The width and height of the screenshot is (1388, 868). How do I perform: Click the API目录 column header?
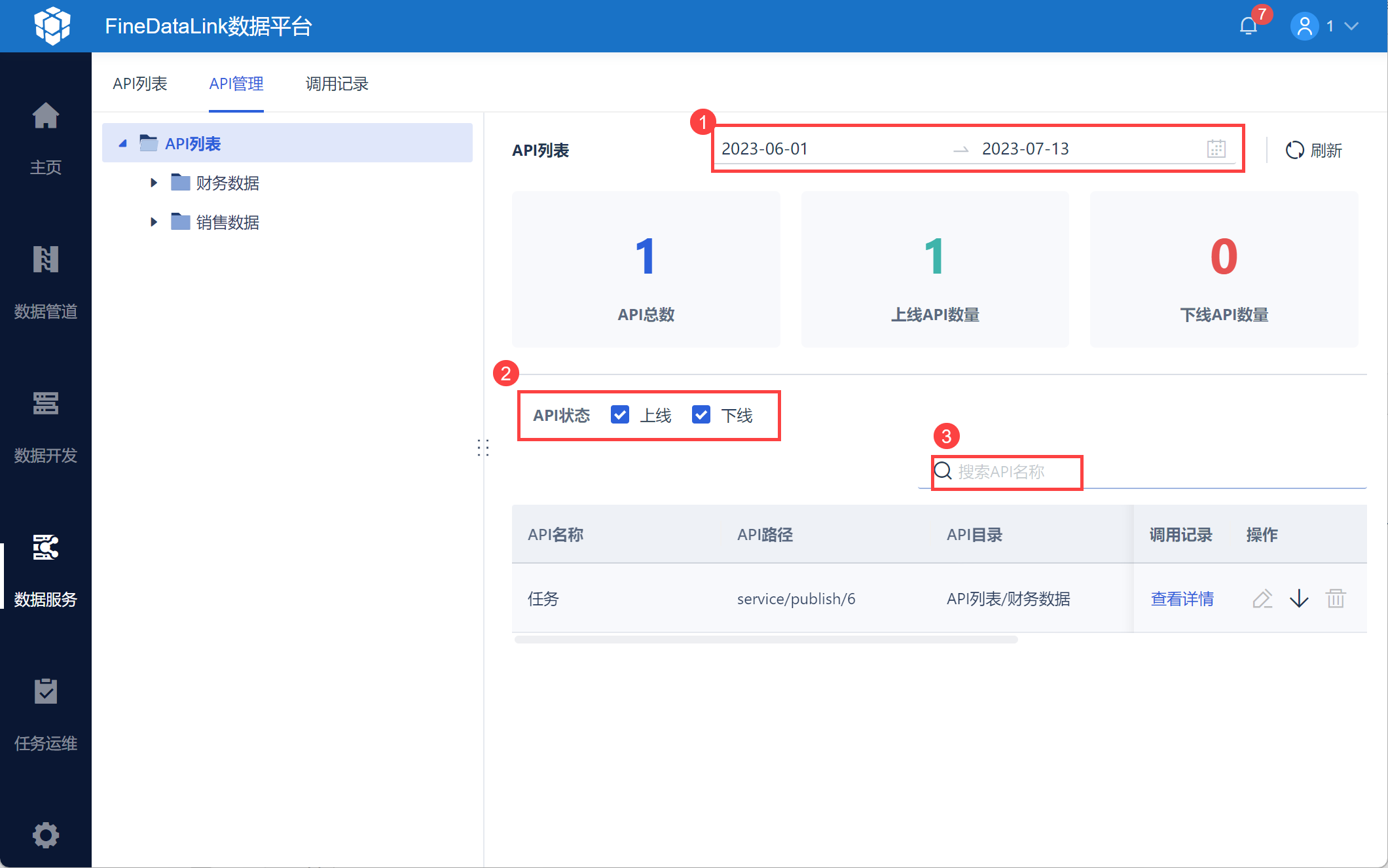pyautogui.click(x=975, y=535)
